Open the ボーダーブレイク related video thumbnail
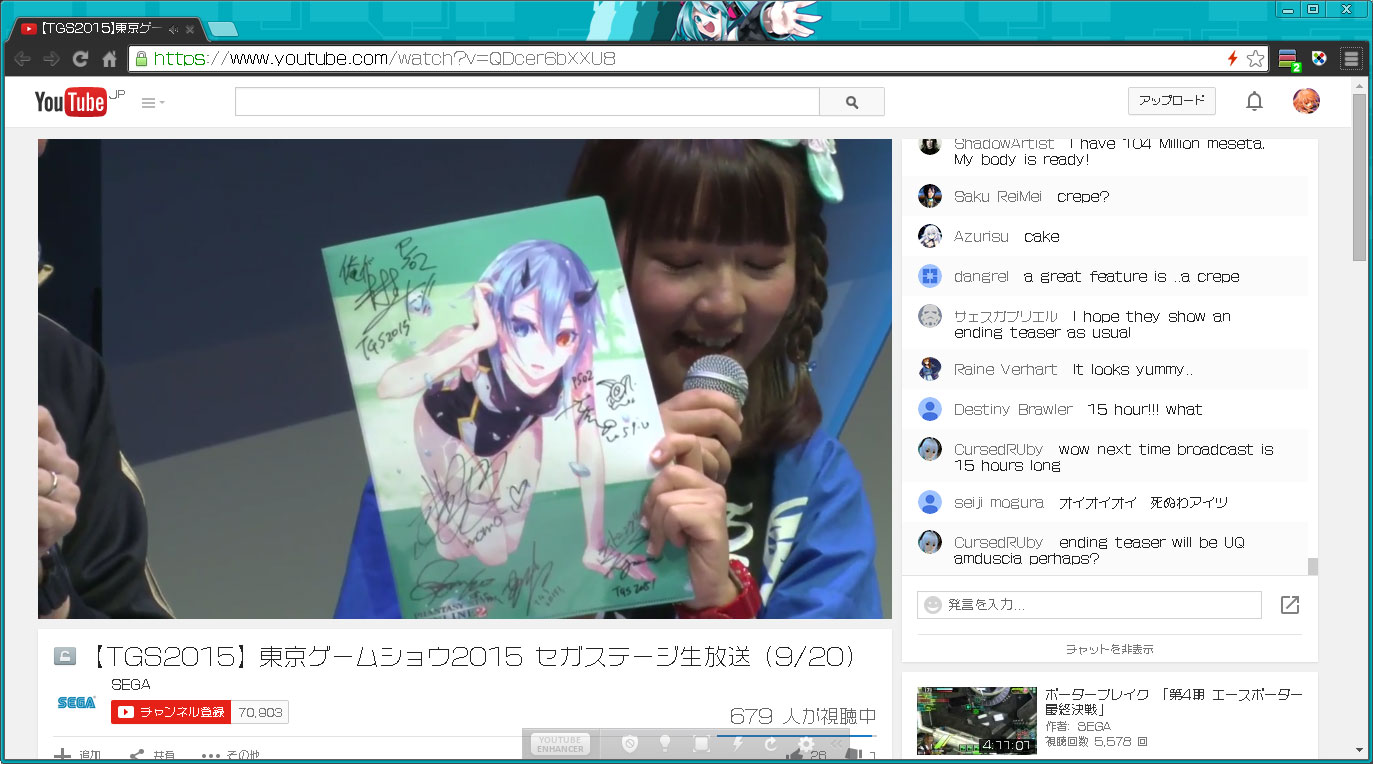This screenshot has height=764, width=1373. point(977,720)
